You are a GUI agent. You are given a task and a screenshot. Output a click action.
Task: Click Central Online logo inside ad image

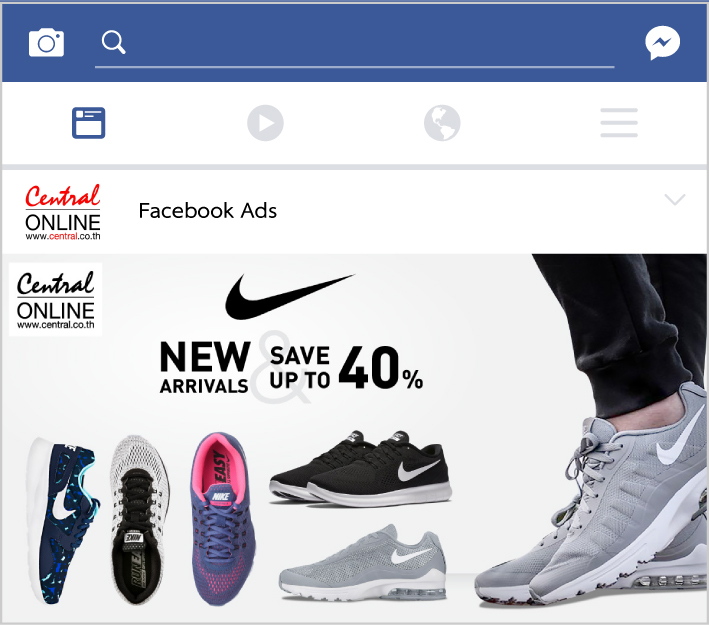(x=56, y=299)
